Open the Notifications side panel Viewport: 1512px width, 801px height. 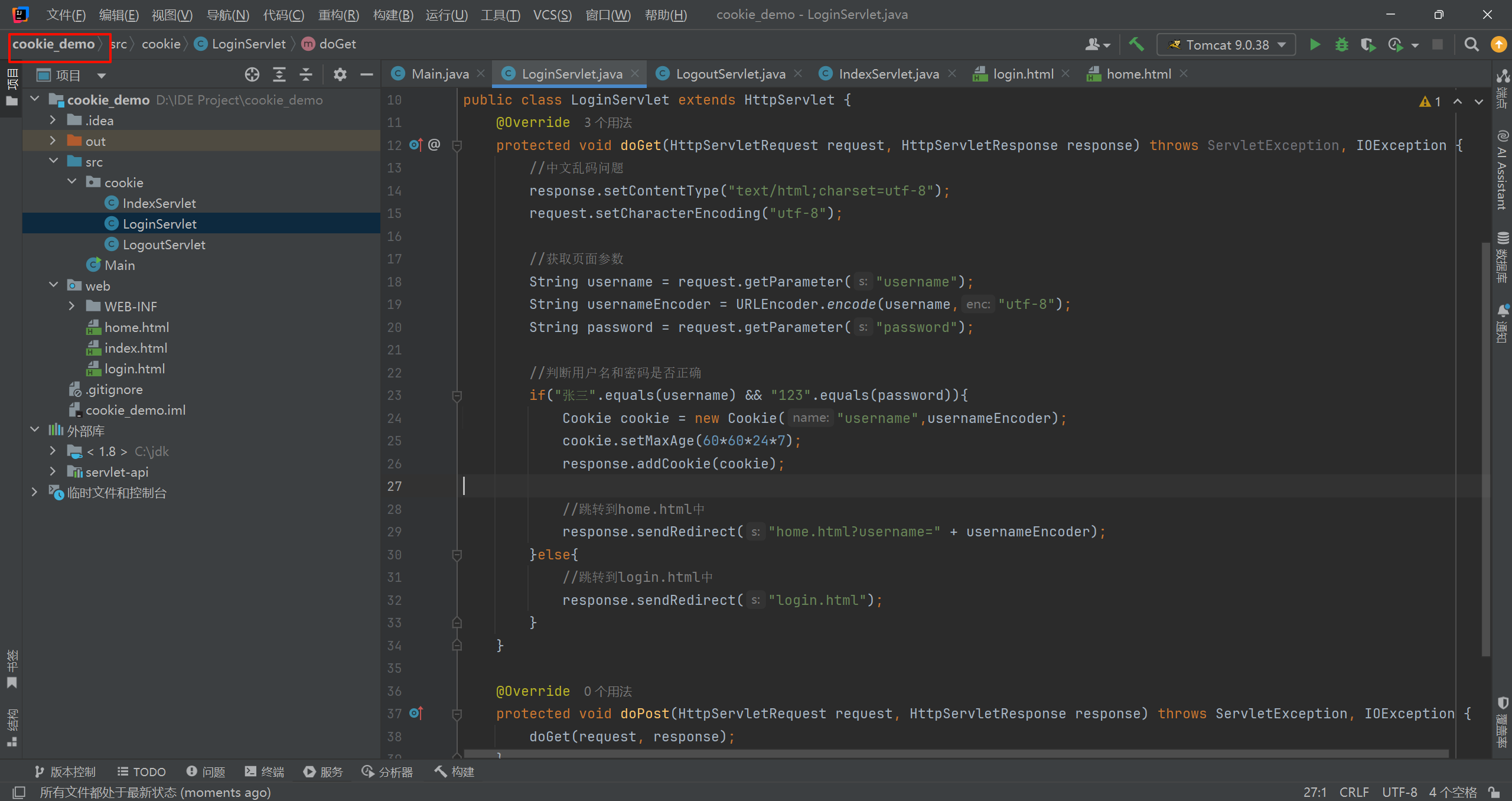[x=1502, y=324]
